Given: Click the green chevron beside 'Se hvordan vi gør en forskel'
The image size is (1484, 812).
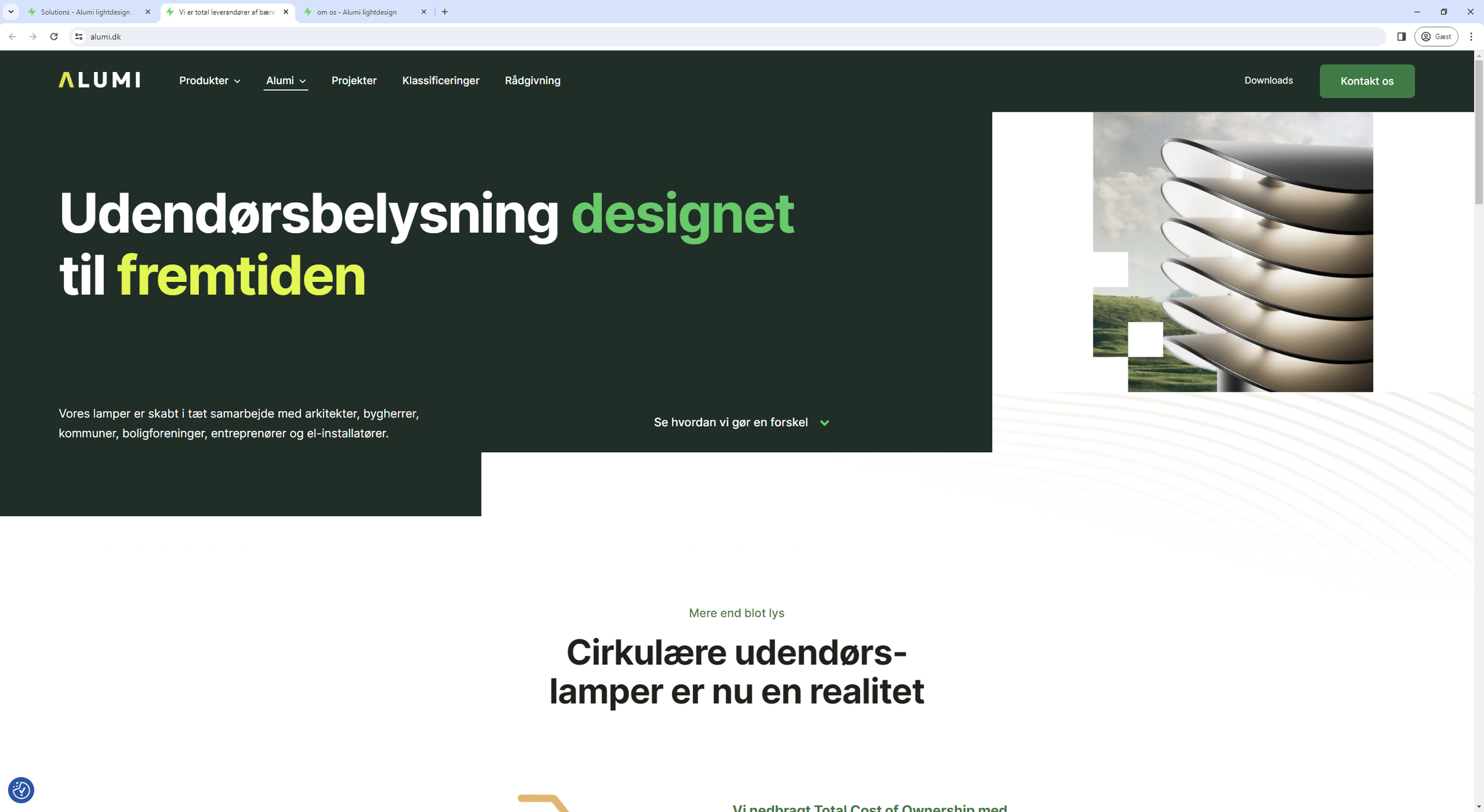Looking at the screenshot, I should [825, 423].
